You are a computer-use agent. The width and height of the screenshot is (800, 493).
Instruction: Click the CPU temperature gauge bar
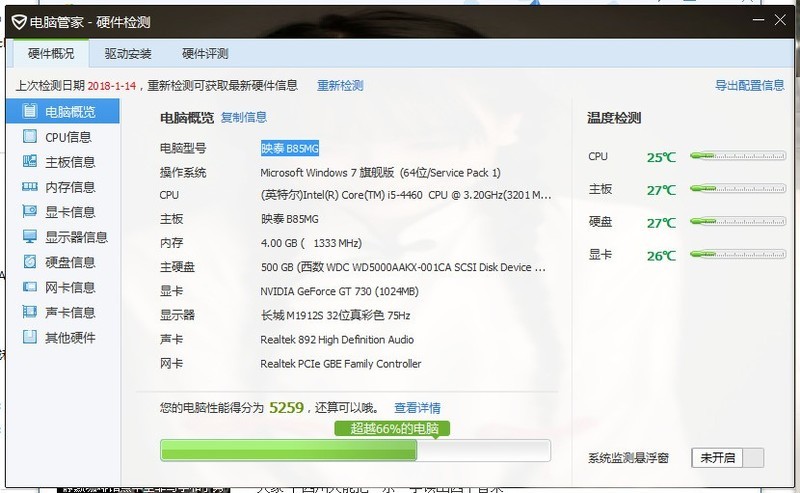[x=738, y=156]
